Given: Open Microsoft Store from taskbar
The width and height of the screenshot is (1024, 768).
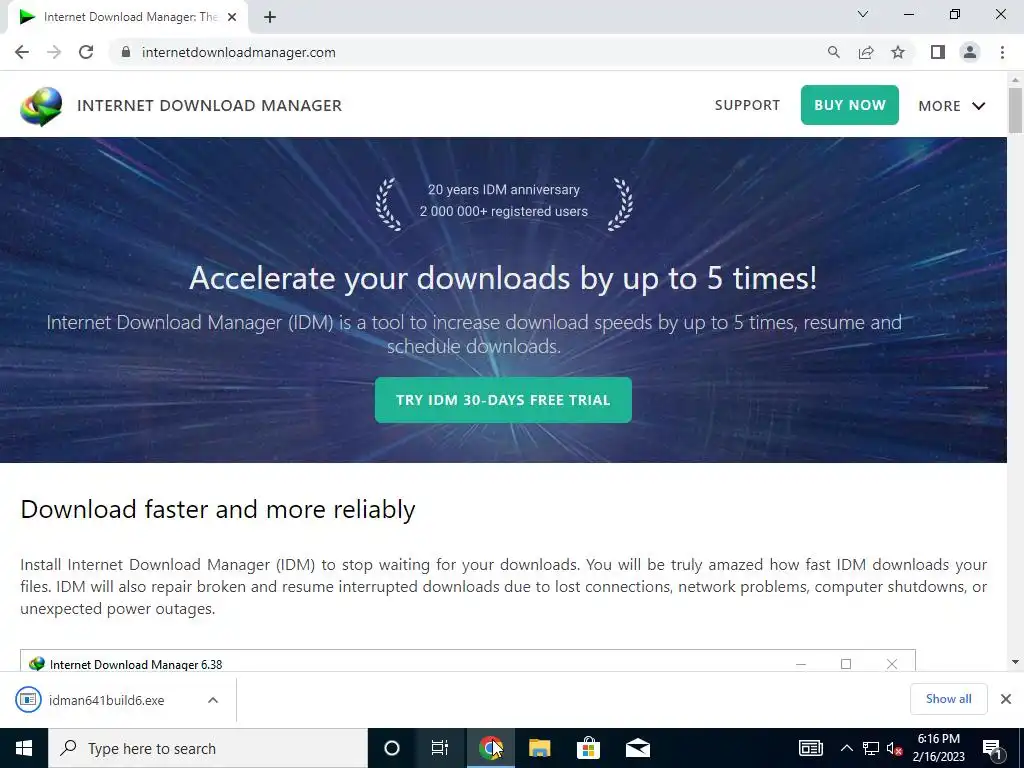Looking at the screenshot, I should click(588, 748).
